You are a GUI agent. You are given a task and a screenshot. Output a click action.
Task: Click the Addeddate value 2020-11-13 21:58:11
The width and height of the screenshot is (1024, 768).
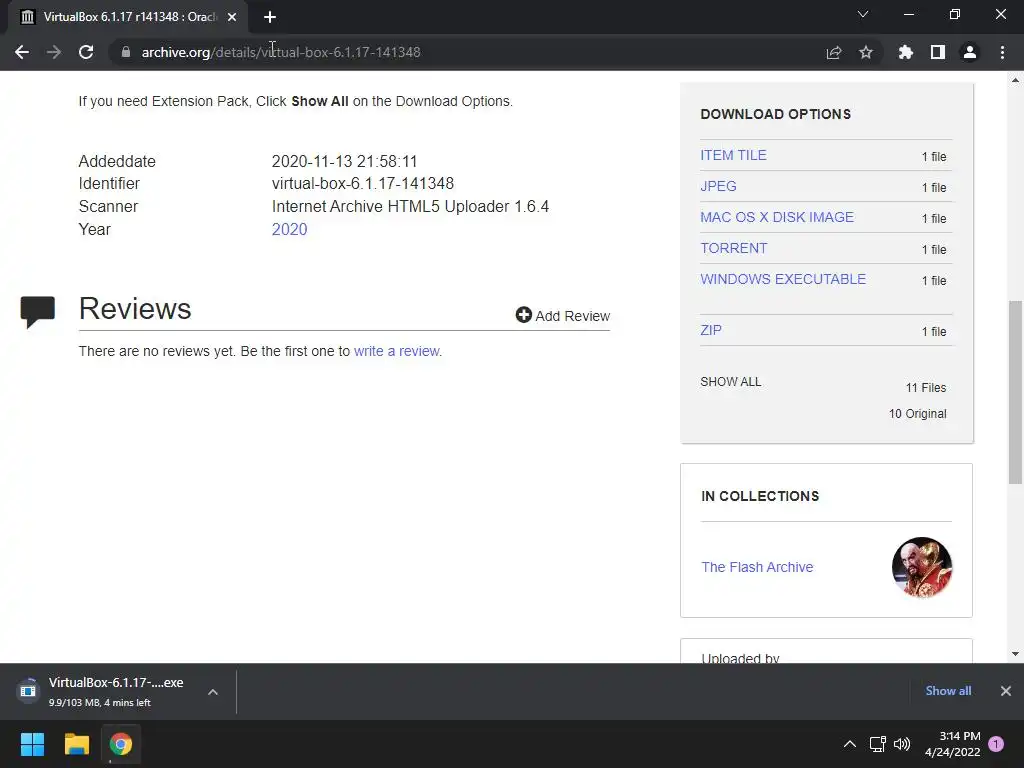coord(344,161)
